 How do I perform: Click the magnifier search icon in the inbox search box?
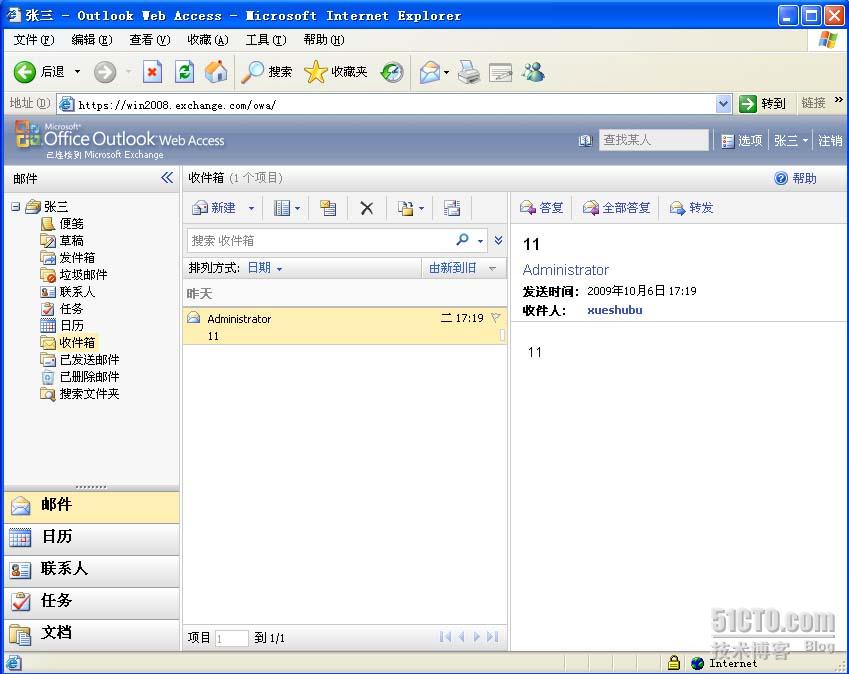(462, 240)
